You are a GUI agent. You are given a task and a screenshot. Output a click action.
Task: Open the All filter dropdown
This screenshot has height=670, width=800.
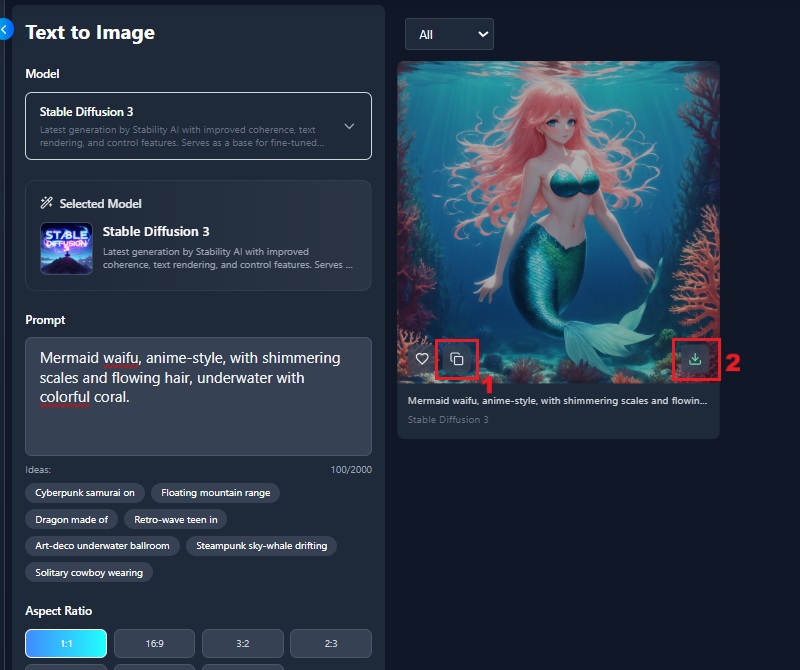tap(449, 34)
